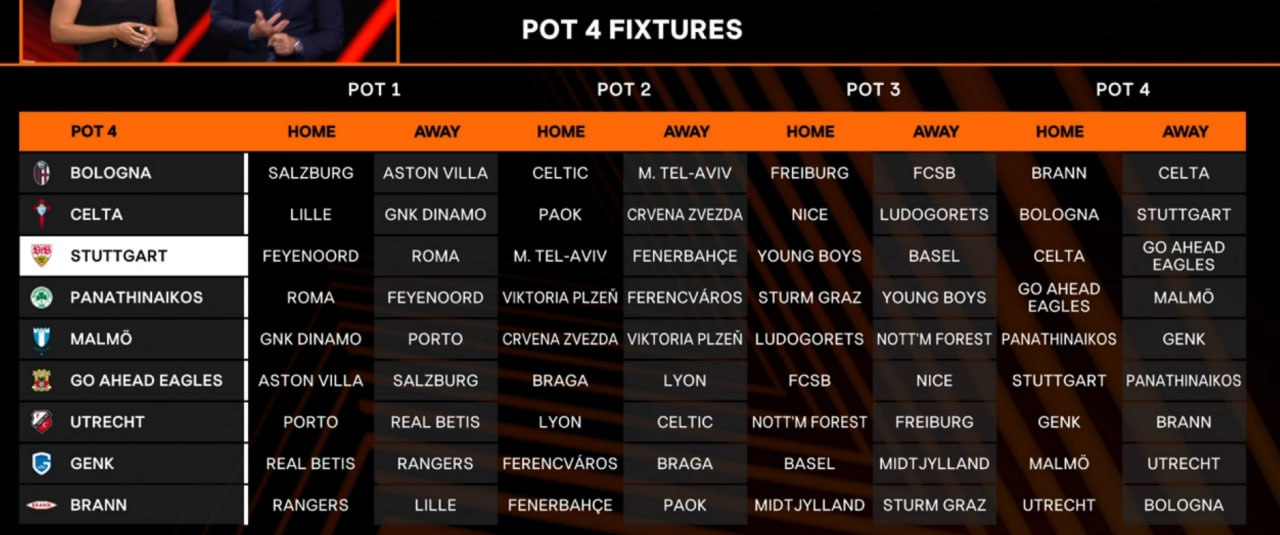This screenshot has width=1280, height=535.
Task: Select the Pot 1 column heading
Action: pos(374,89)
